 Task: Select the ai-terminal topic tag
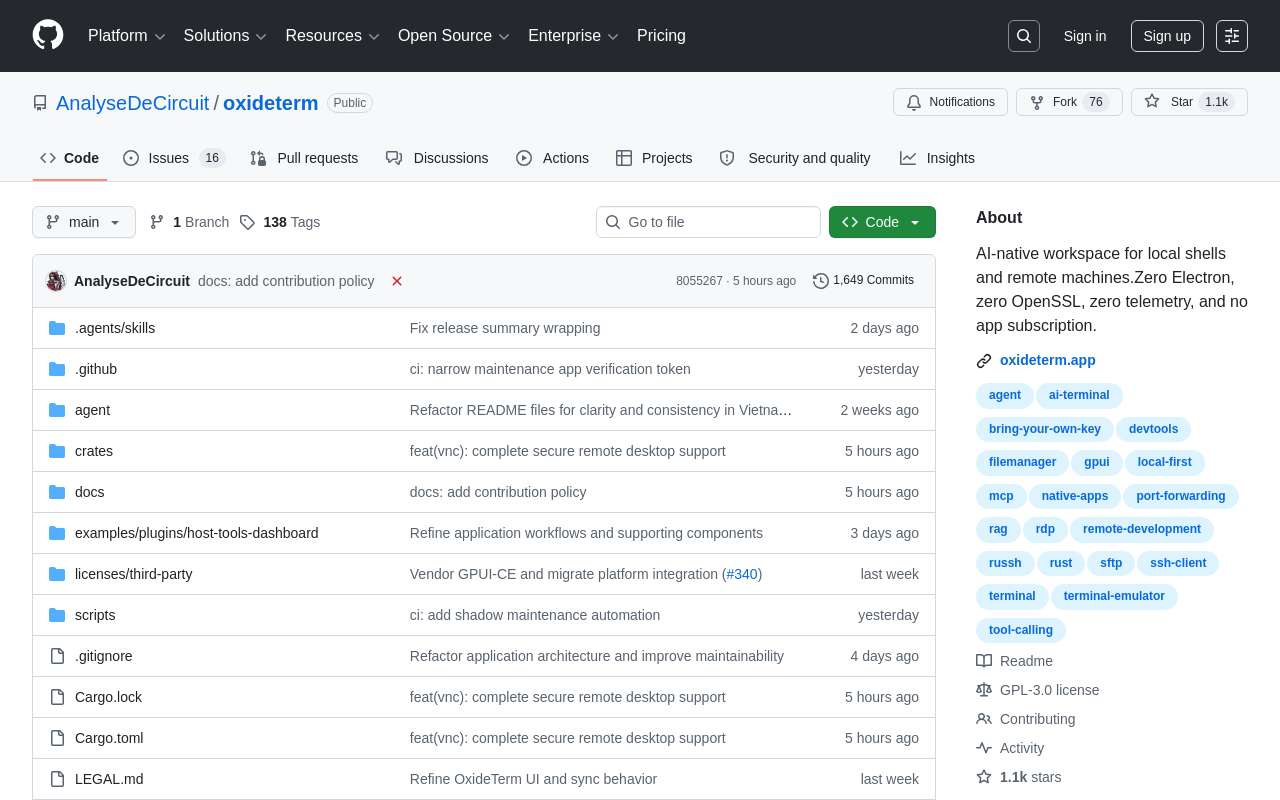coord(1079,395)
